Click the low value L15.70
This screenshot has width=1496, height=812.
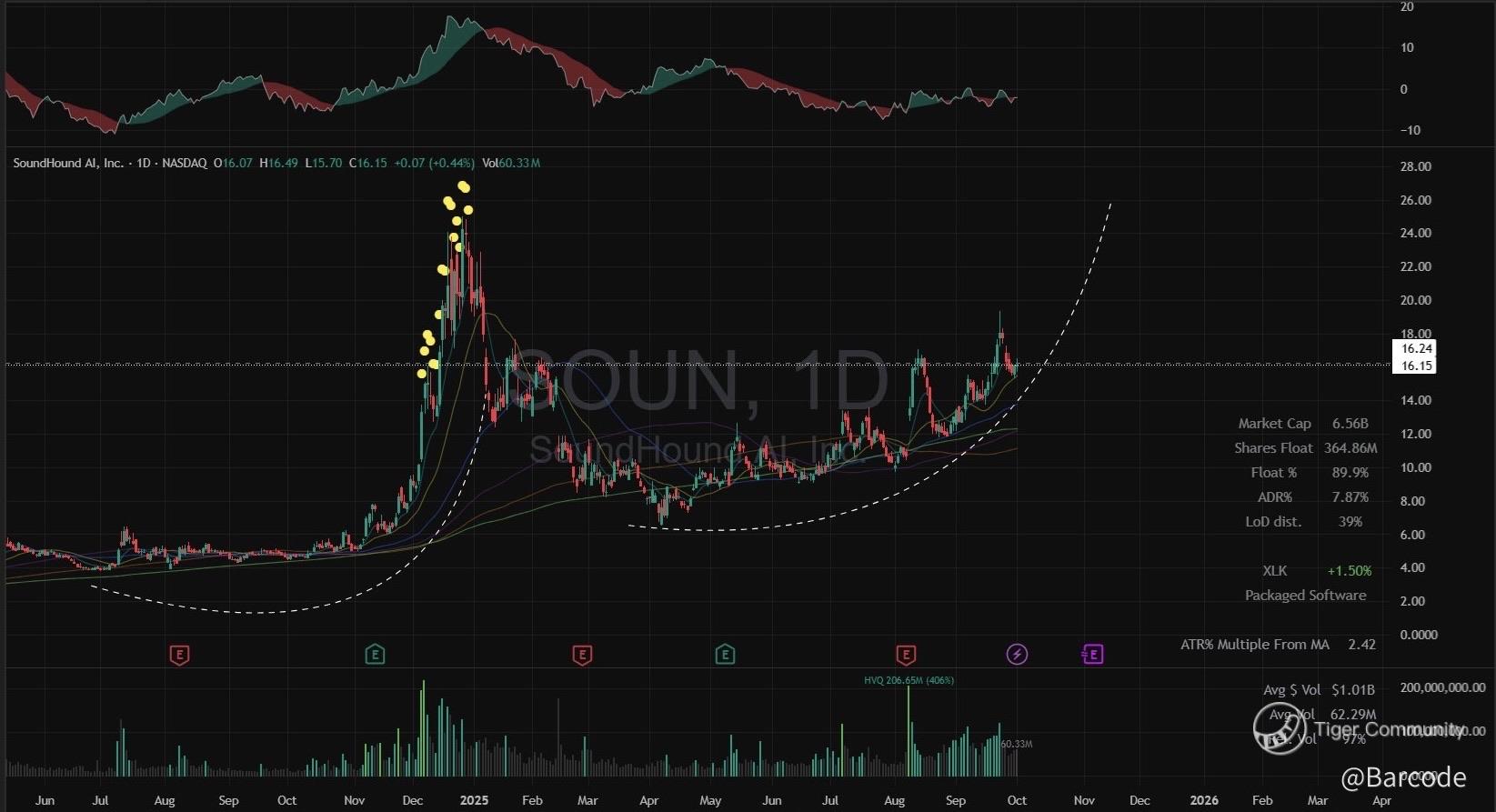324,164
